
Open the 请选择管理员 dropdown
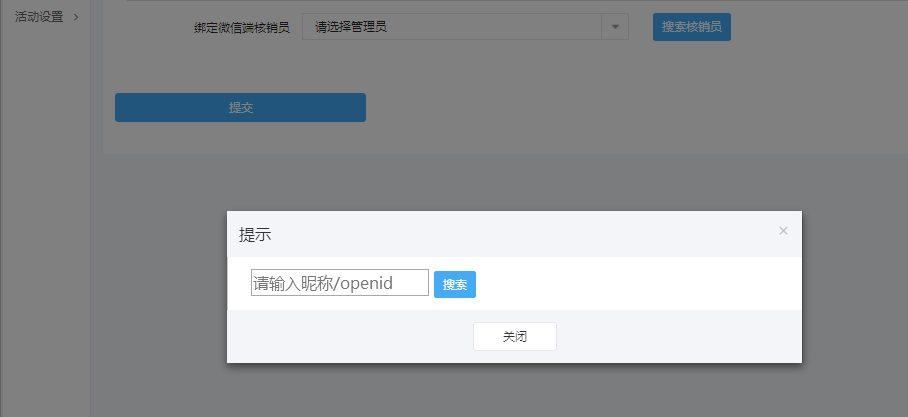(x=465, y=27)
